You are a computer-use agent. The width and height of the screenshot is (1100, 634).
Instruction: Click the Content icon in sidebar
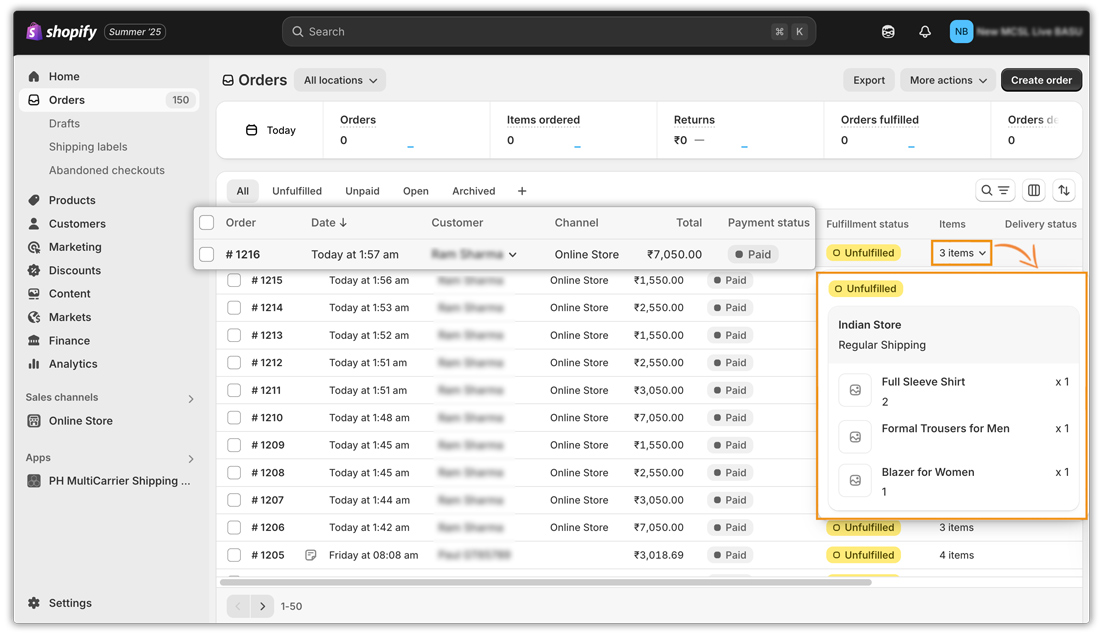tap(34, 294)
